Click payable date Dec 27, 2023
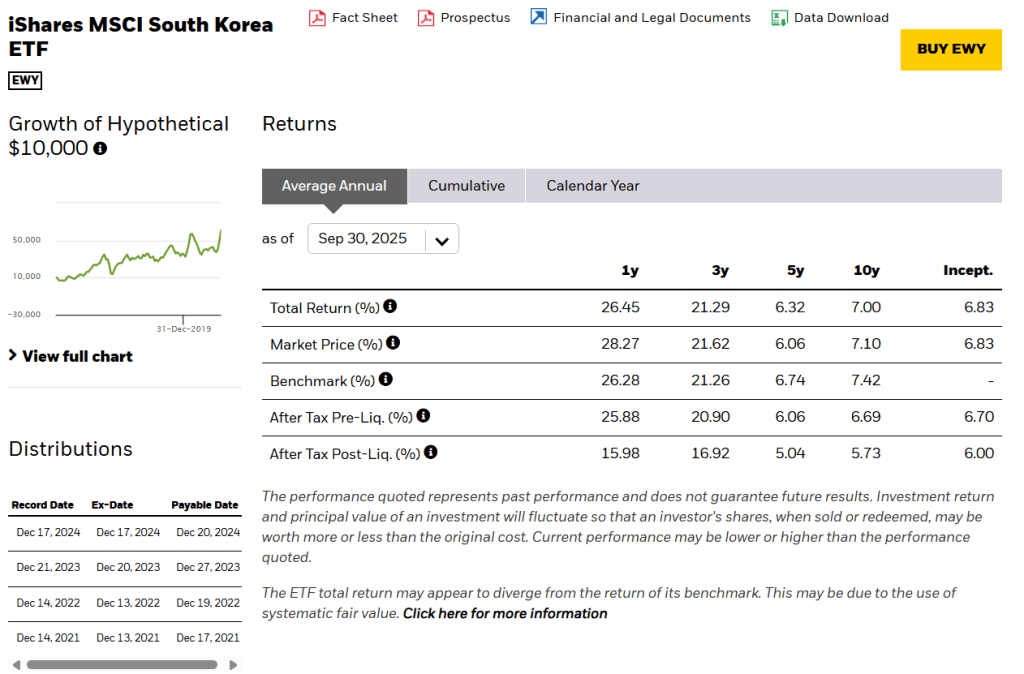 (x=208, y=568)
